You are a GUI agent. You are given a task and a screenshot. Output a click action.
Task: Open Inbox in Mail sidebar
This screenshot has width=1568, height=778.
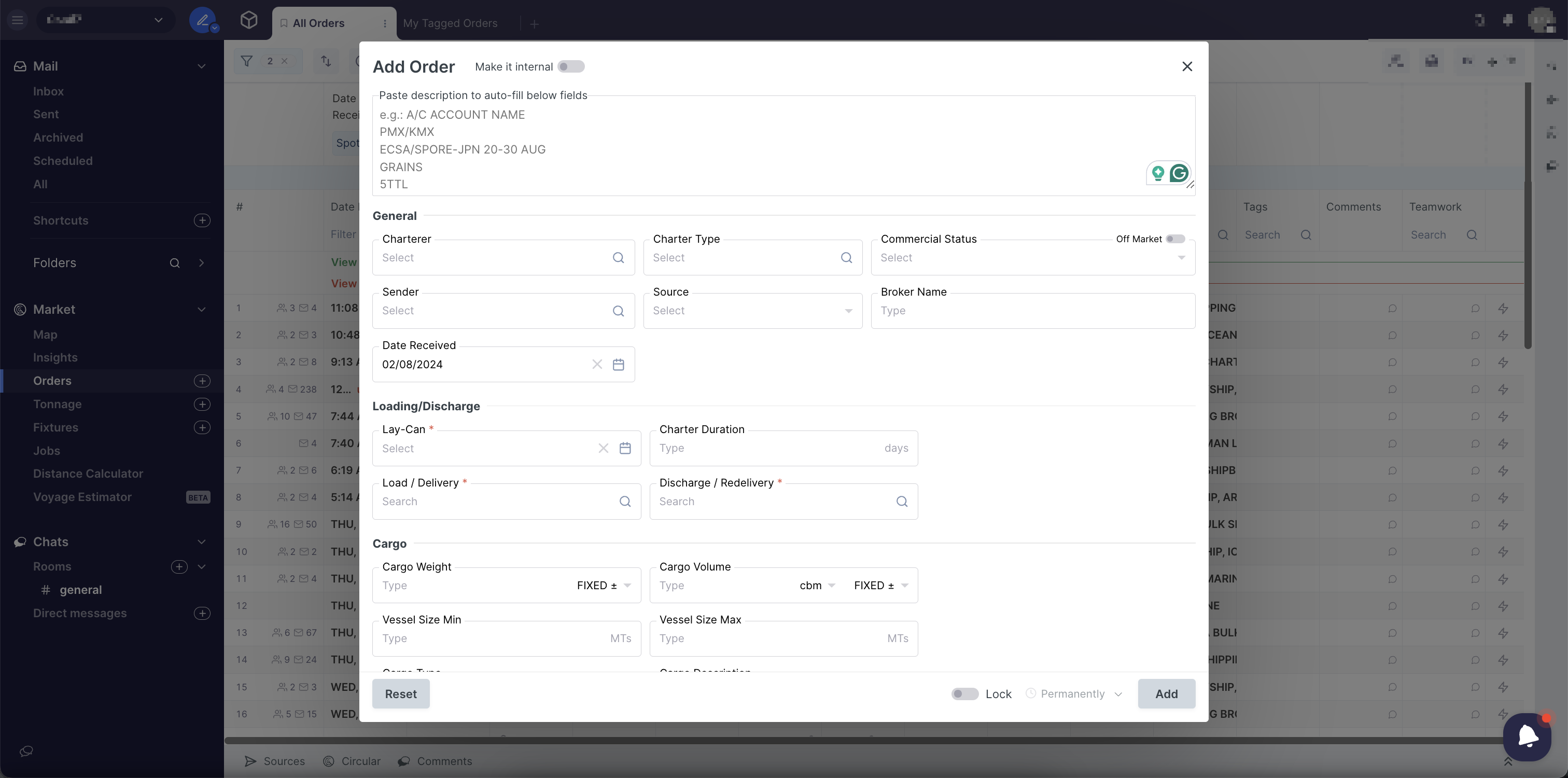[x=48, y=91]
